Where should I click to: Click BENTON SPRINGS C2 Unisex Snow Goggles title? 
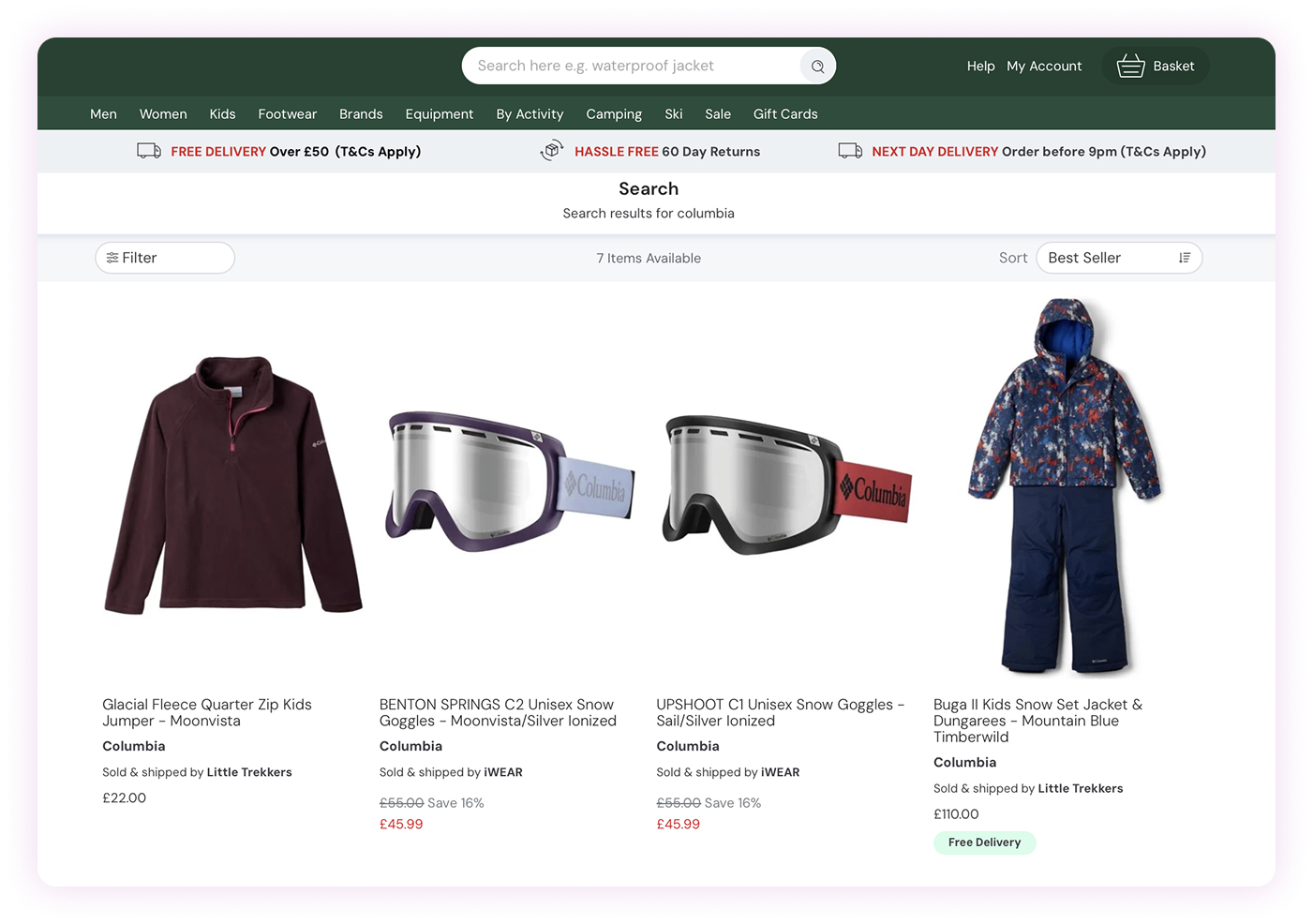498,712
